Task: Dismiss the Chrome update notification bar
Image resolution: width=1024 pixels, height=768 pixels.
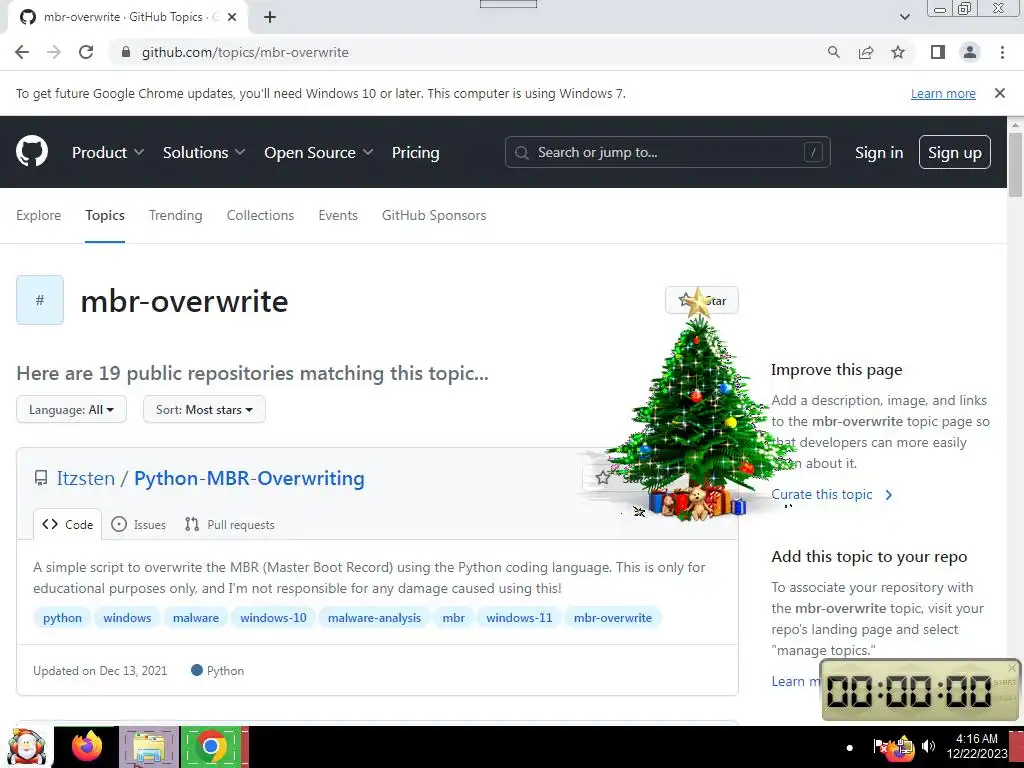Action: [1000, 93]
